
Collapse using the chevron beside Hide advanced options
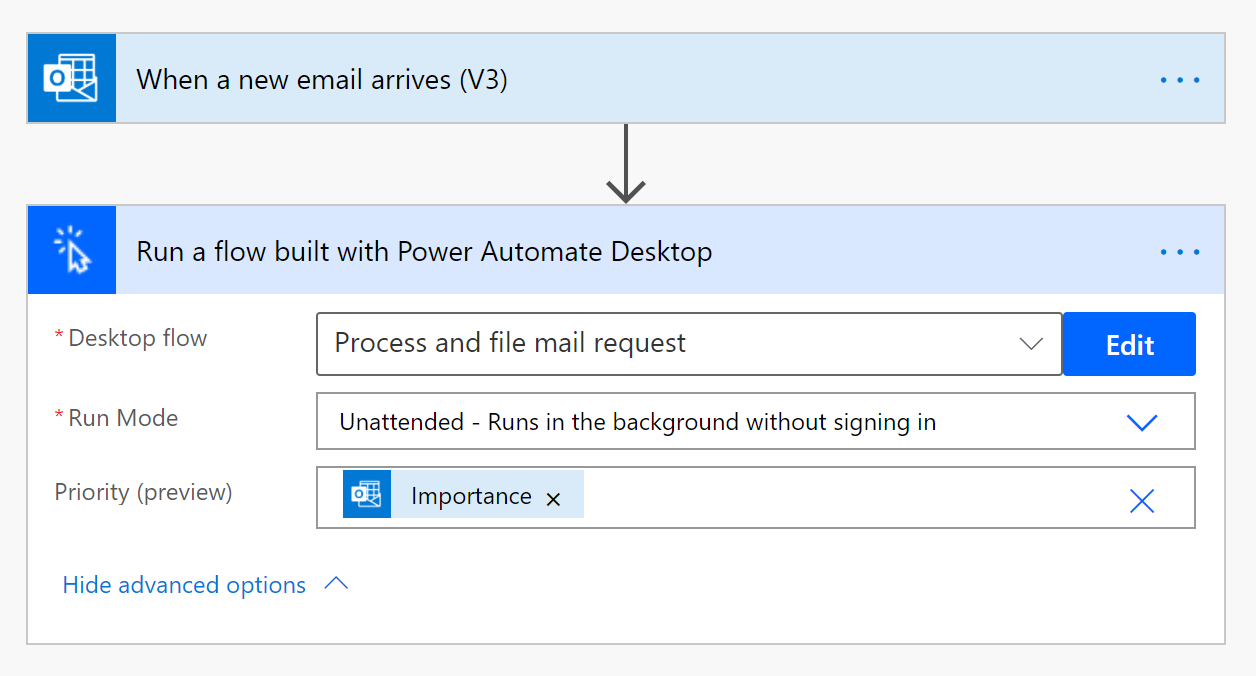pos(337,584)
